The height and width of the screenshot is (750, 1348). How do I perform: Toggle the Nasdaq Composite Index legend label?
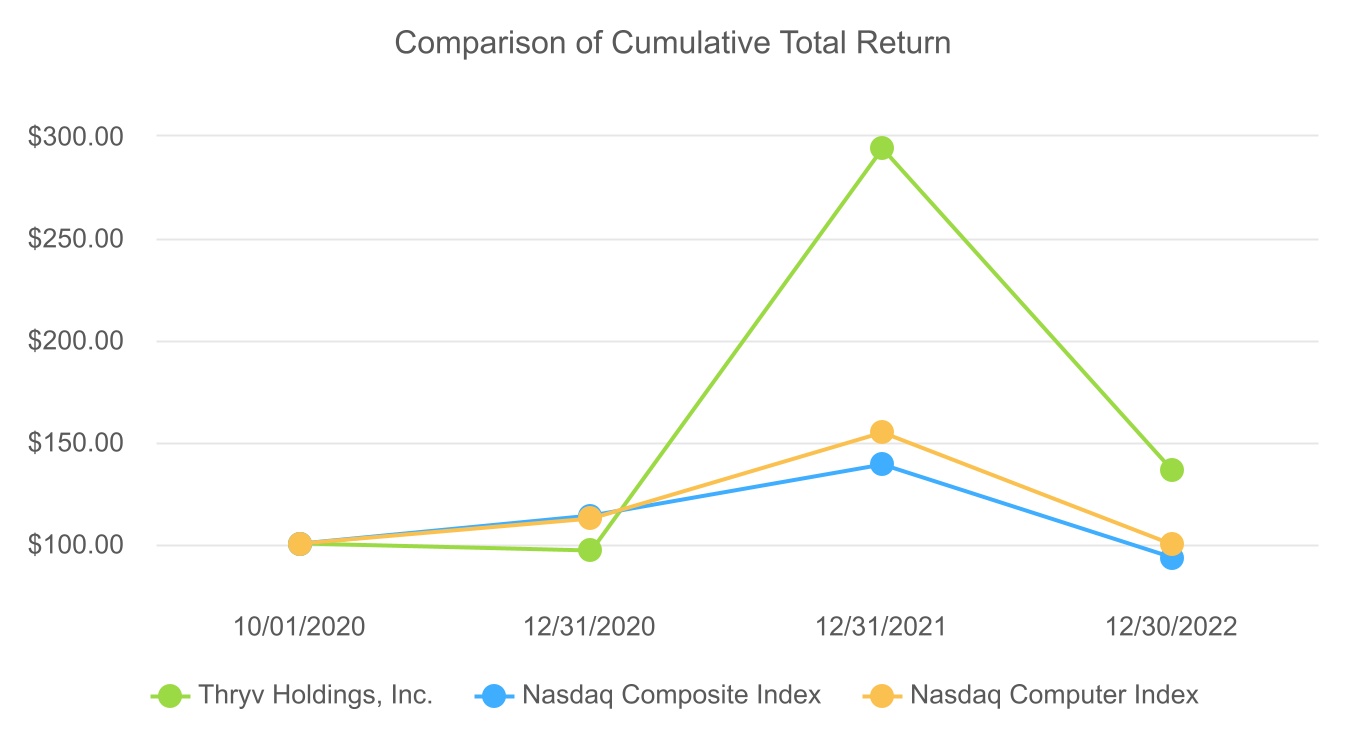[671, 695]
